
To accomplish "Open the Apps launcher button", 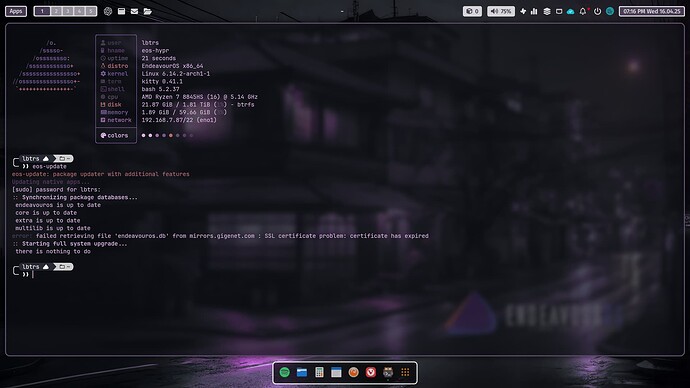I will (x=16, y=11).
